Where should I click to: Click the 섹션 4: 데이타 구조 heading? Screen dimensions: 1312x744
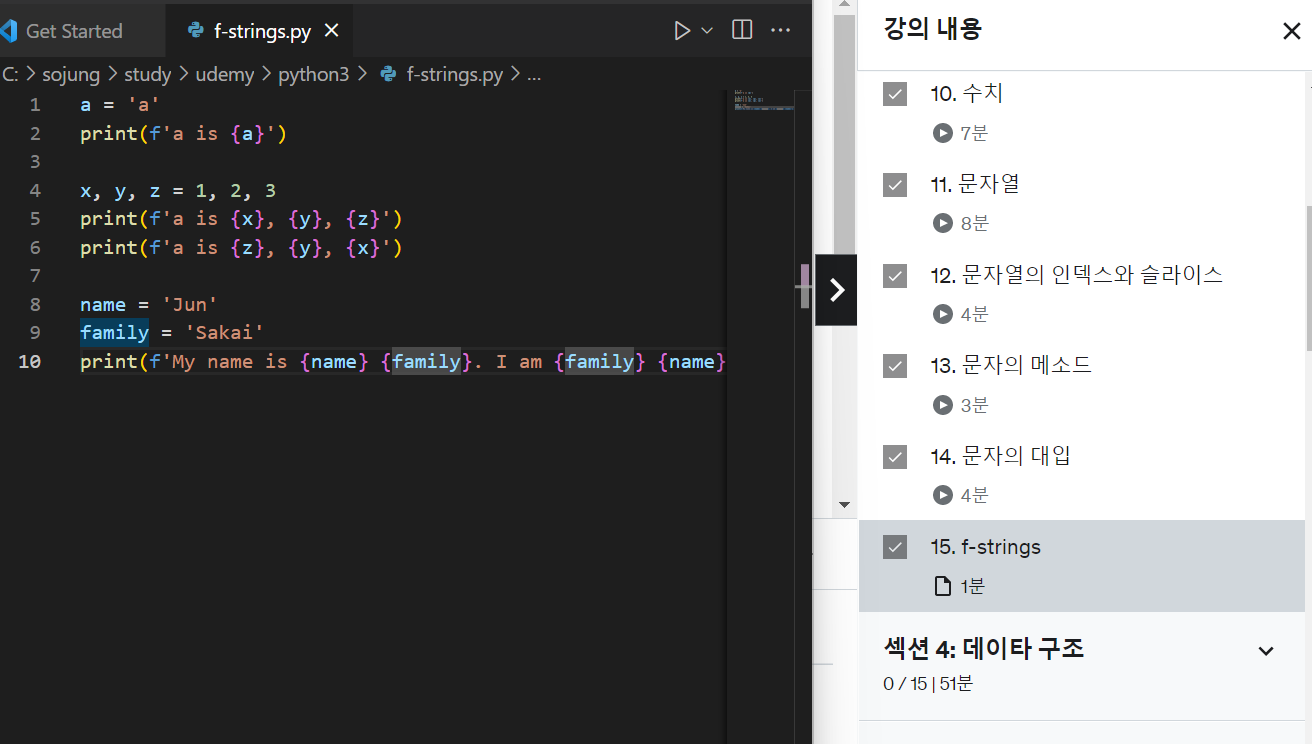(x=984, y=648)
